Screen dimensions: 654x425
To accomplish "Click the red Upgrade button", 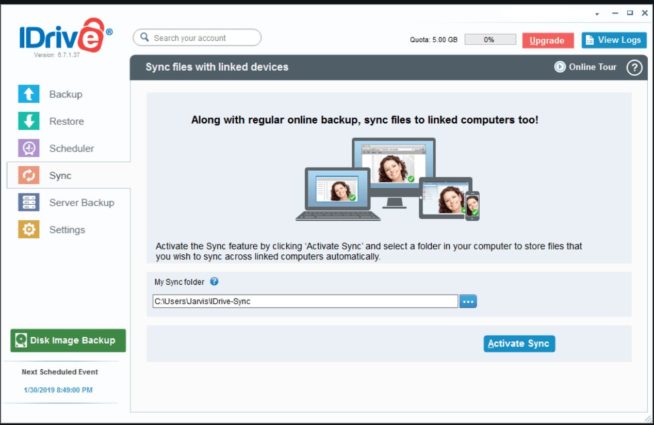I will (x=548, y=40).
